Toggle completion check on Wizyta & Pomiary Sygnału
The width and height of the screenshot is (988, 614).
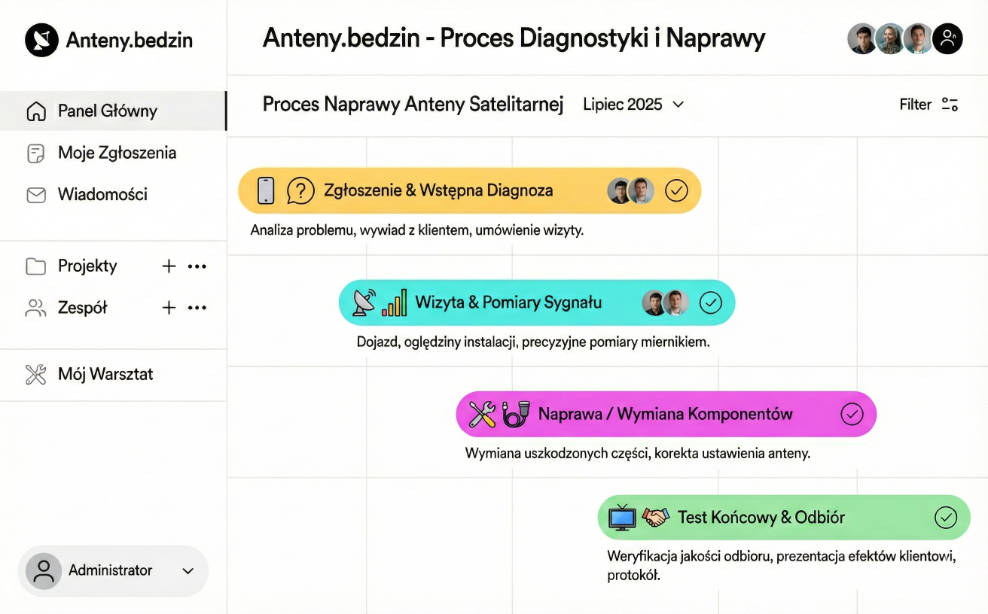click(711, 303)
